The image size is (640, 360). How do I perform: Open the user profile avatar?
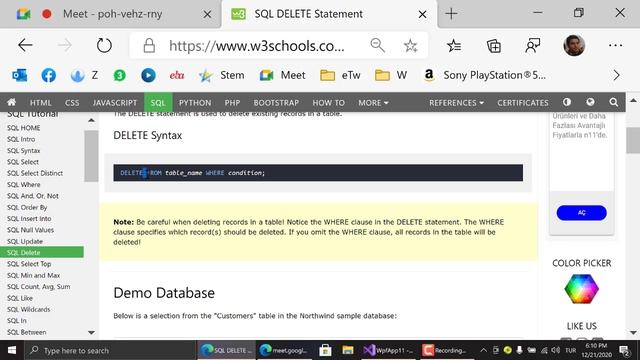coord(574,45)
